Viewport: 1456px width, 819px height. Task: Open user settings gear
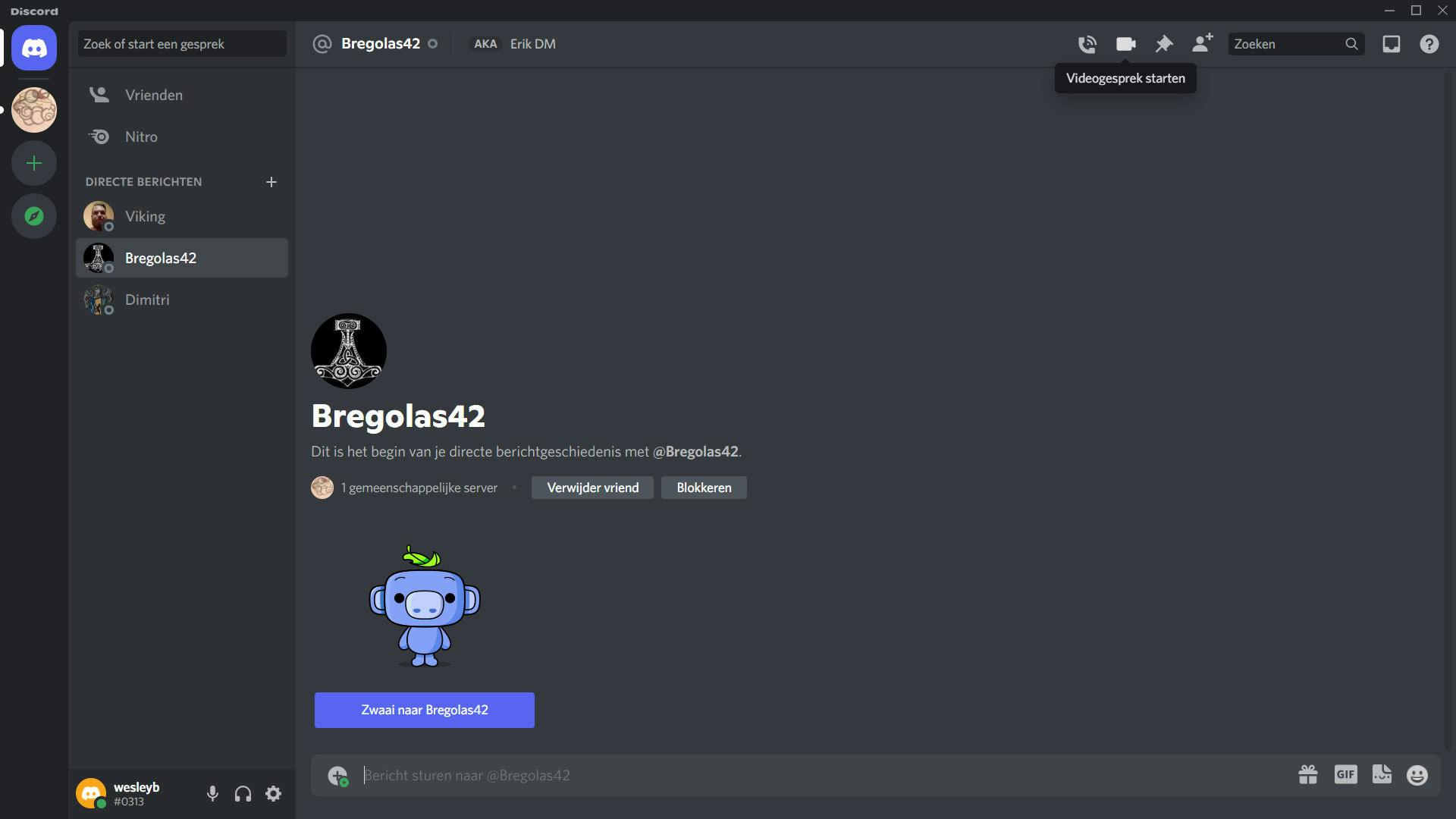pyautogui.click(x=273, y=793)
